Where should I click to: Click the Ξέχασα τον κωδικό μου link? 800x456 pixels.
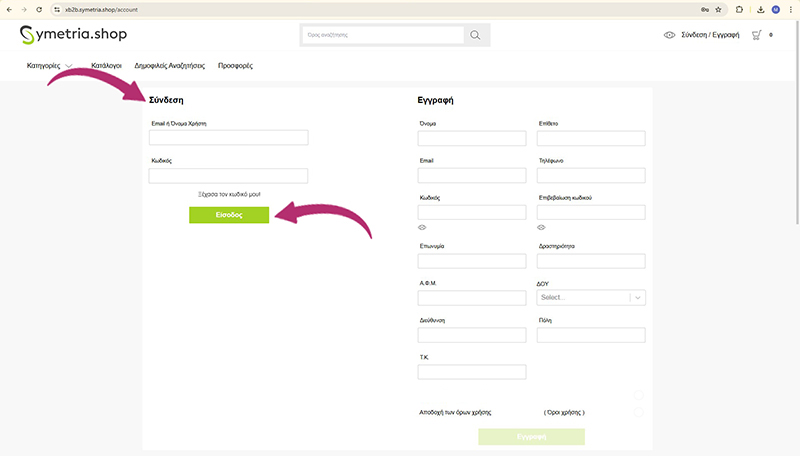229,194
